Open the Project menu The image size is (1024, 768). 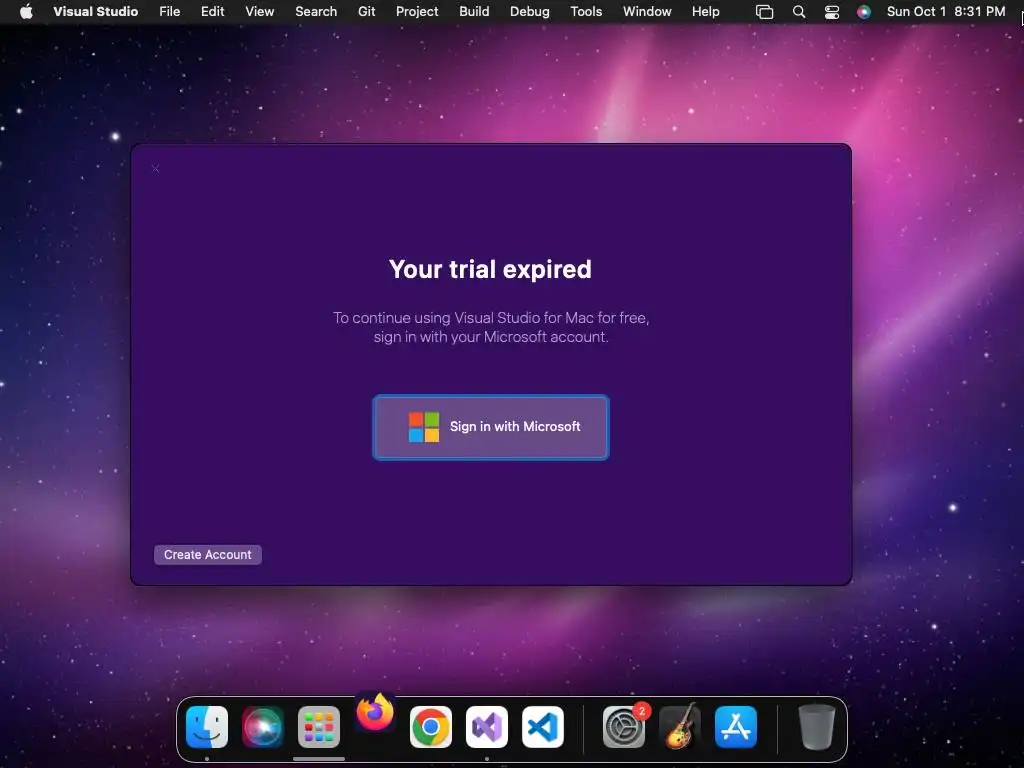[x=417, y=11]
